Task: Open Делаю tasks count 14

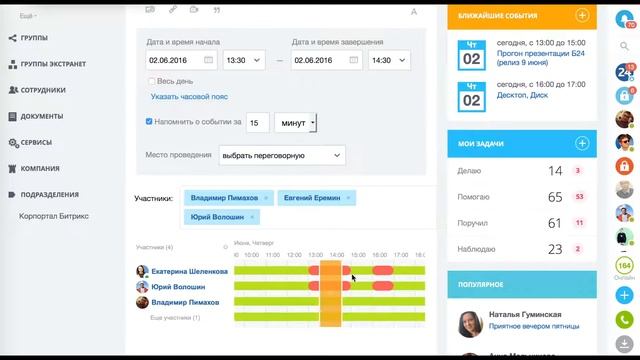Action: (x=555, y=171)
